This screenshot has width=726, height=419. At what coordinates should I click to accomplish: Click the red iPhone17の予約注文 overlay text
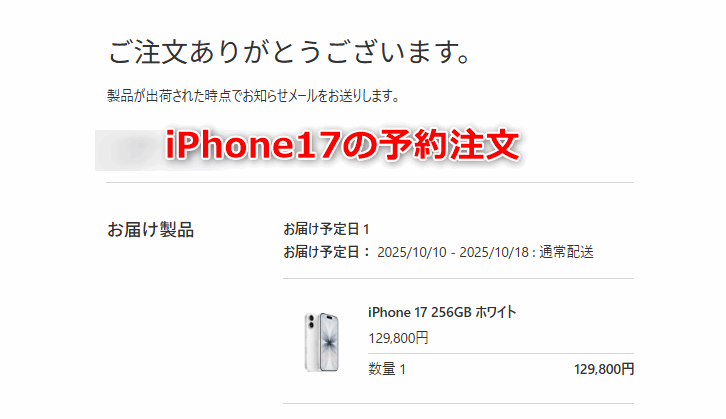[x=342, y=145]
